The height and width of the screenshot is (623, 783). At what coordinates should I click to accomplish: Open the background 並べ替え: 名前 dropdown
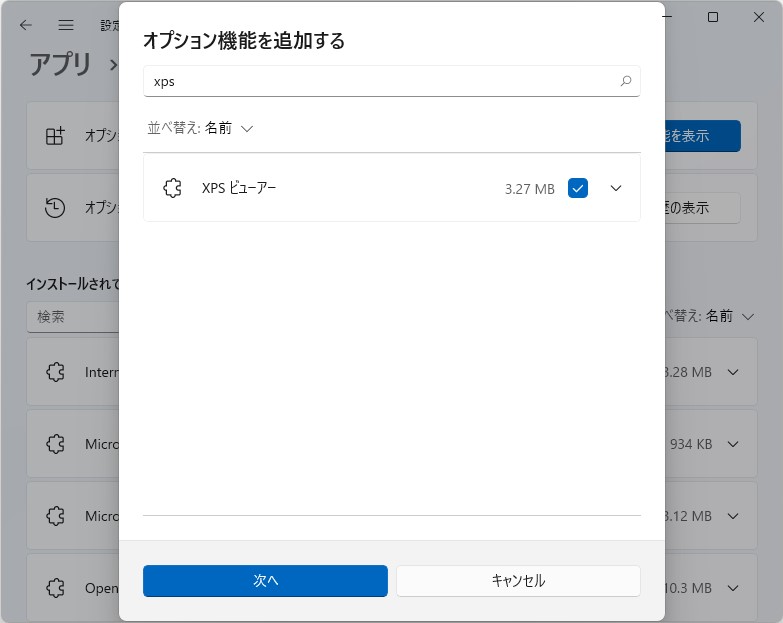709,316
